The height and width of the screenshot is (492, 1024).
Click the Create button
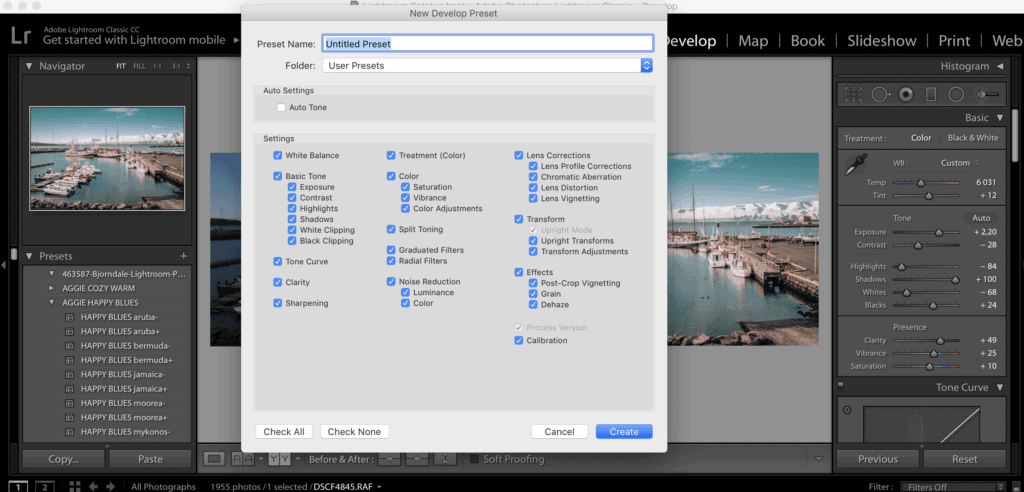click(x=624, y=432)
